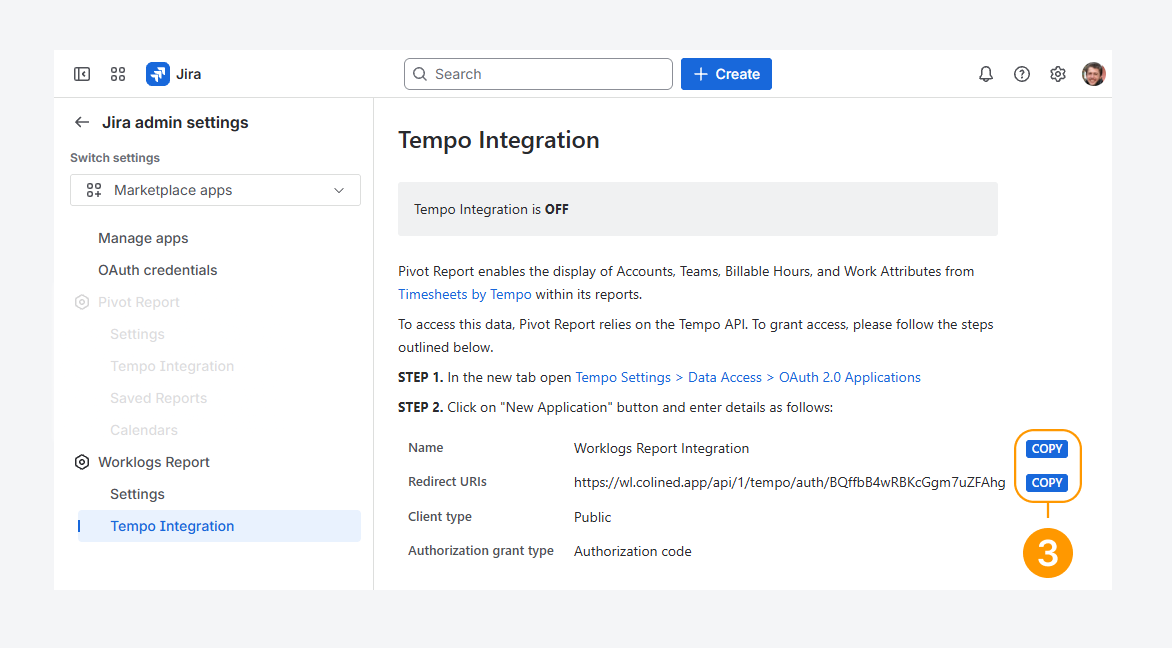Image resolution: width=1172 pixels, height=648 pixels.
Task: Click the Create button
Action: [726, 74]
